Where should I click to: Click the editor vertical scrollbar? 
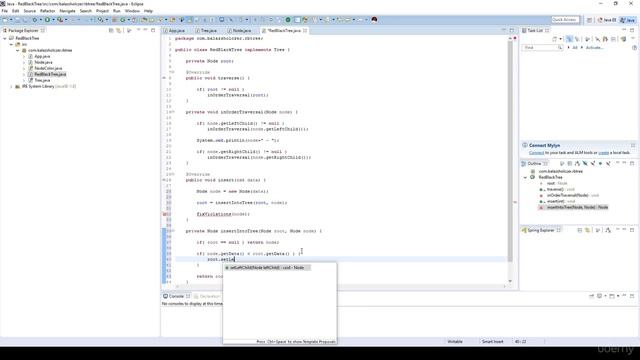(510, 151)
